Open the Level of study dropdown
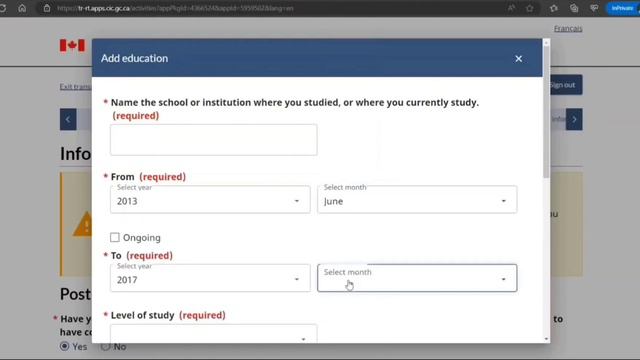 [213, 334]
